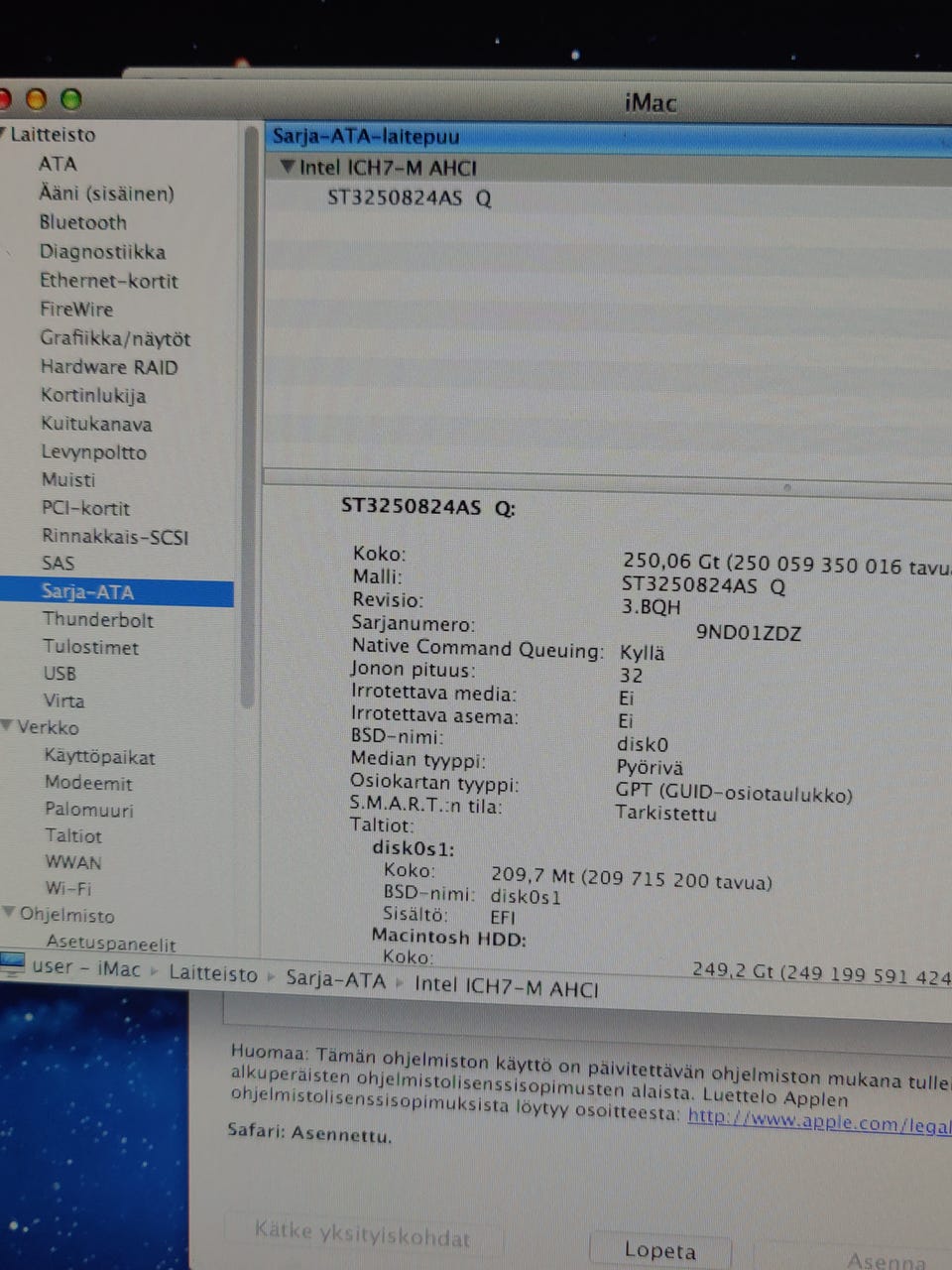Select Taltiot under Verkko
This screenshot has width=952, height=1270.
[x=73, y=835]
